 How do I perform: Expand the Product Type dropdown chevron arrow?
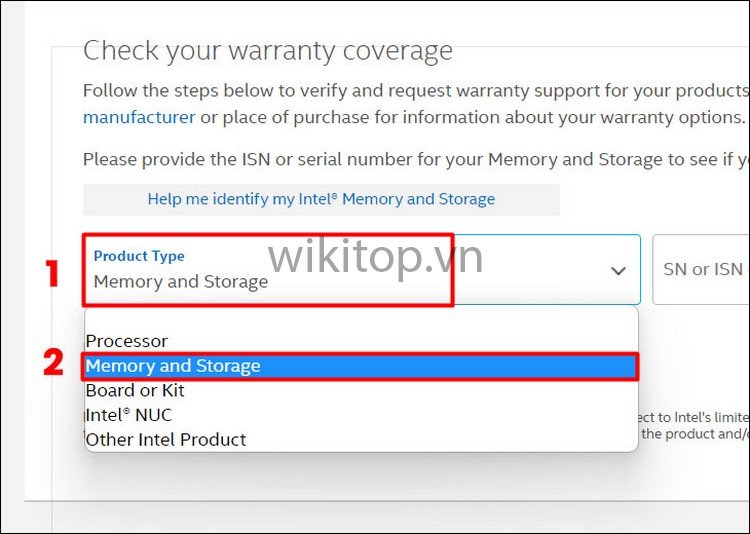click(618, 271)
